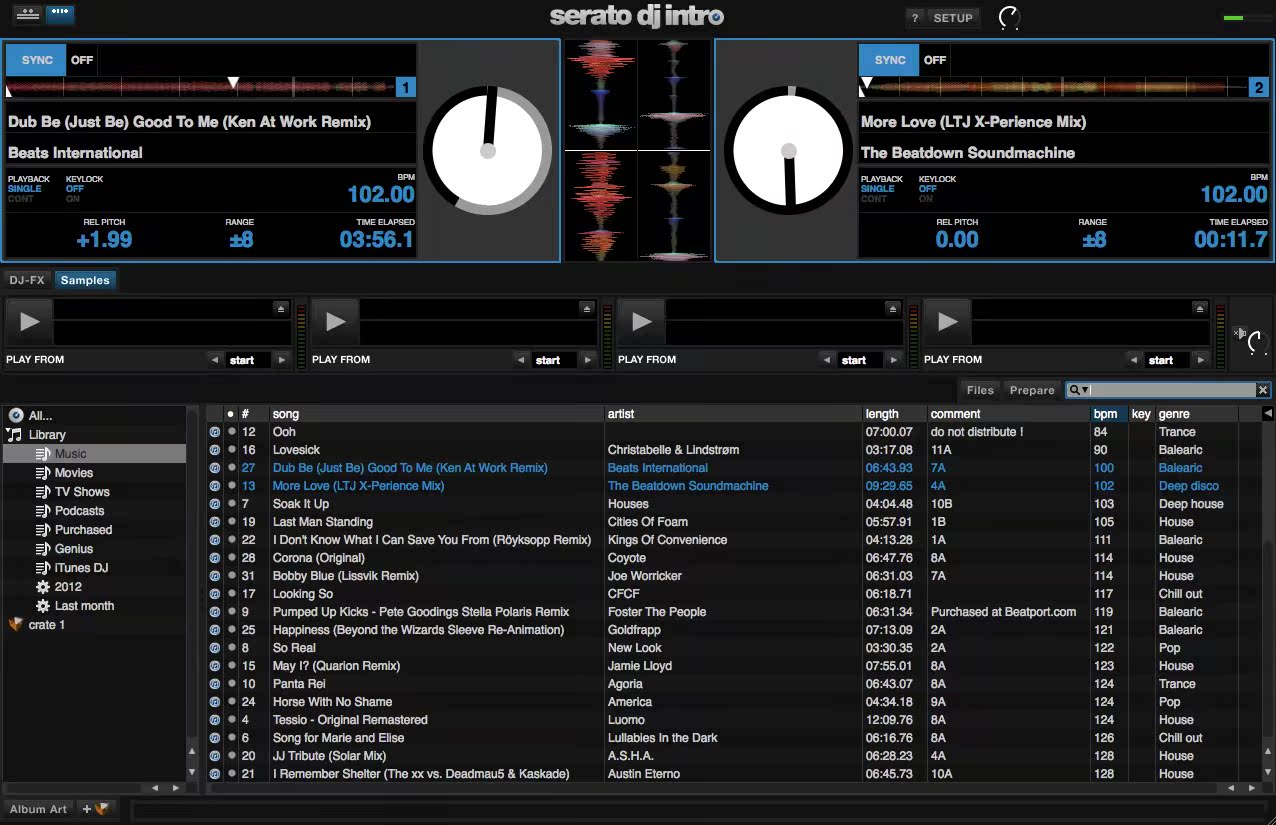This screenshot has width=1276, height=825.
Task: Open the Prepare panel
Action: 1032,390
